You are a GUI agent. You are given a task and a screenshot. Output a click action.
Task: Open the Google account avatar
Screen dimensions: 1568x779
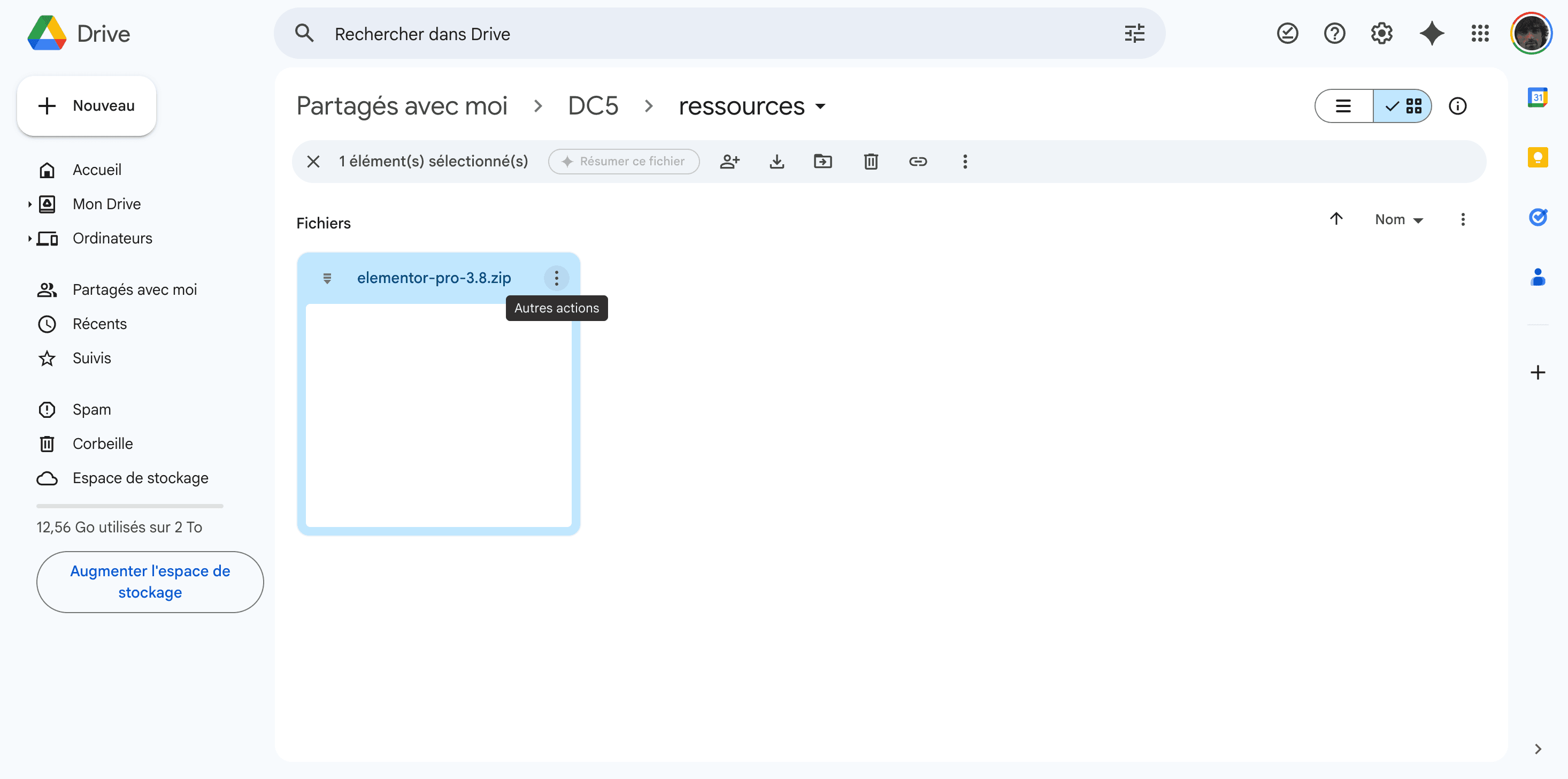(x=1532, y=34)
